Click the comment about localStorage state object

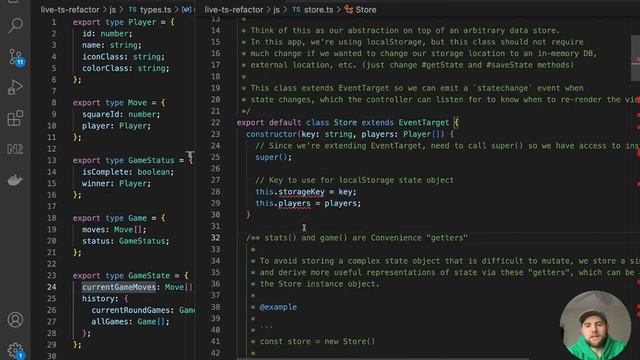coord(354,180)
